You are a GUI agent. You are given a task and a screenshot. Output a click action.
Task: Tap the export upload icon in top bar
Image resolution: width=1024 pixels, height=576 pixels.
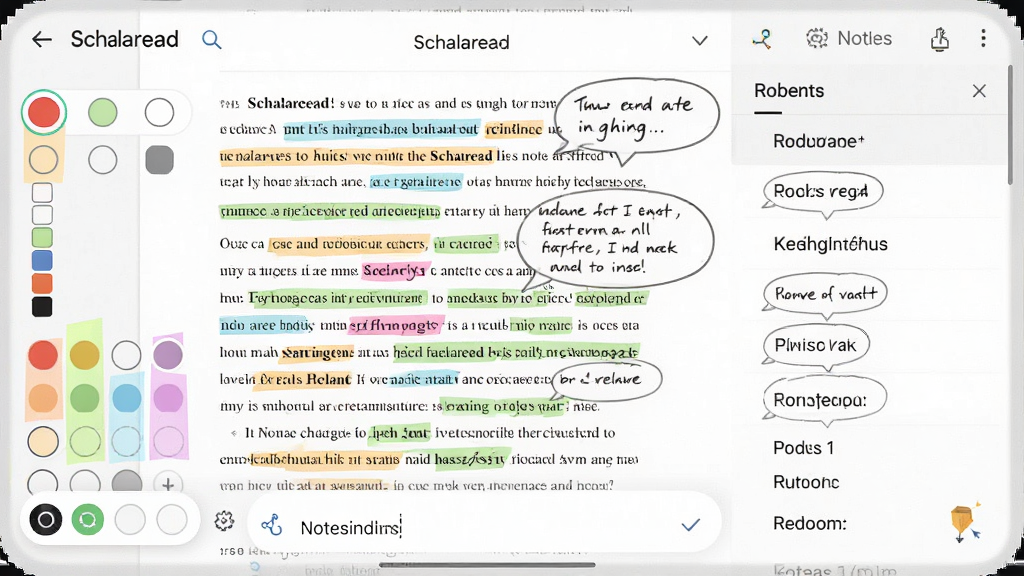940,39
